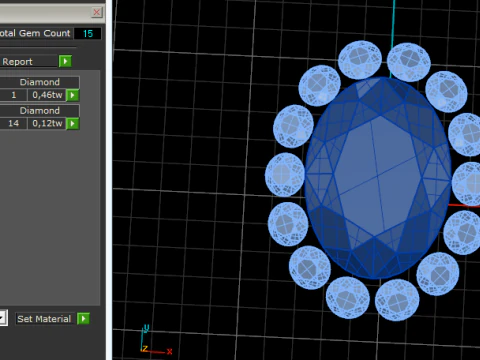The image size is (480, 360).
Task: Click quantity 14 diamond cell
Action: tap(13, 123)
